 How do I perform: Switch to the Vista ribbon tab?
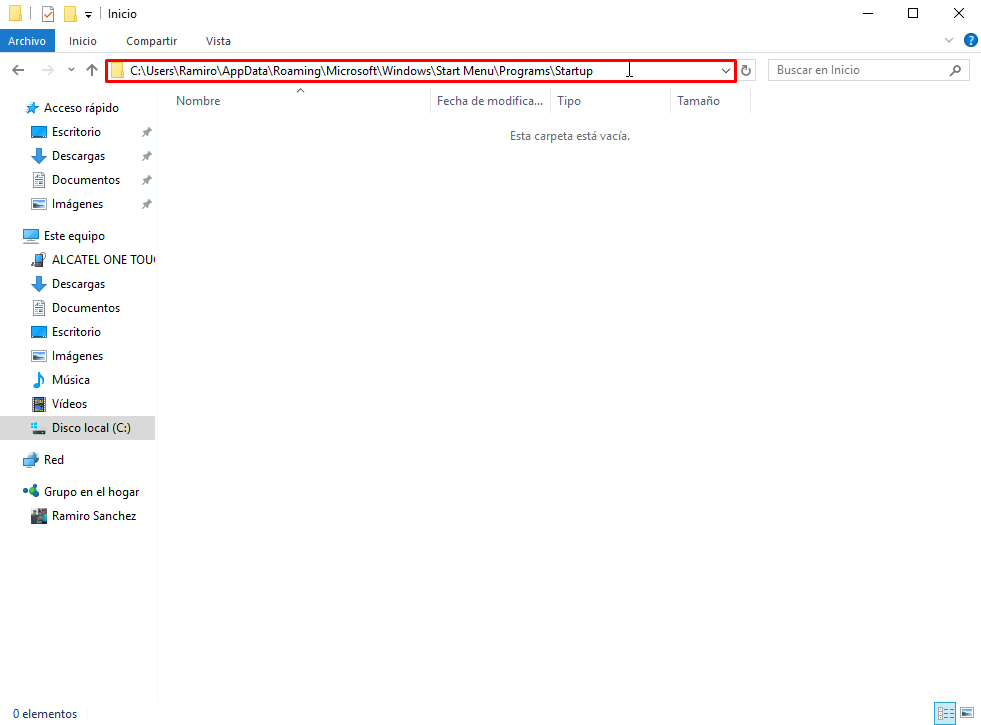coord(218,40)
